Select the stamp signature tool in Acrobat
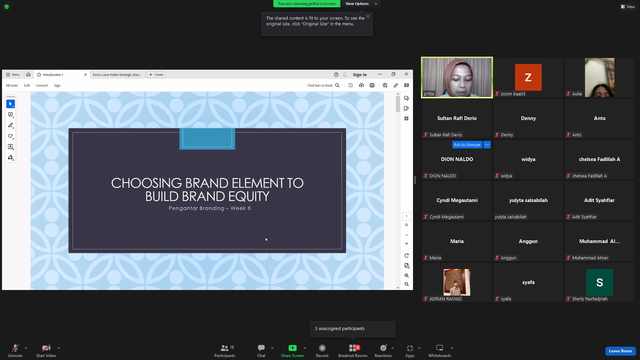This screenshot has width=640, height=360. pos(11,158)
